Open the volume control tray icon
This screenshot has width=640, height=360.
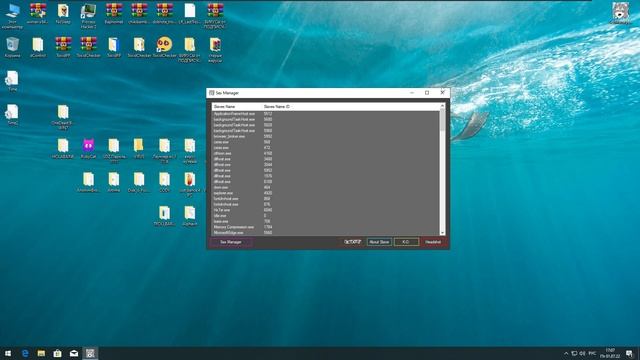(582, 353)
